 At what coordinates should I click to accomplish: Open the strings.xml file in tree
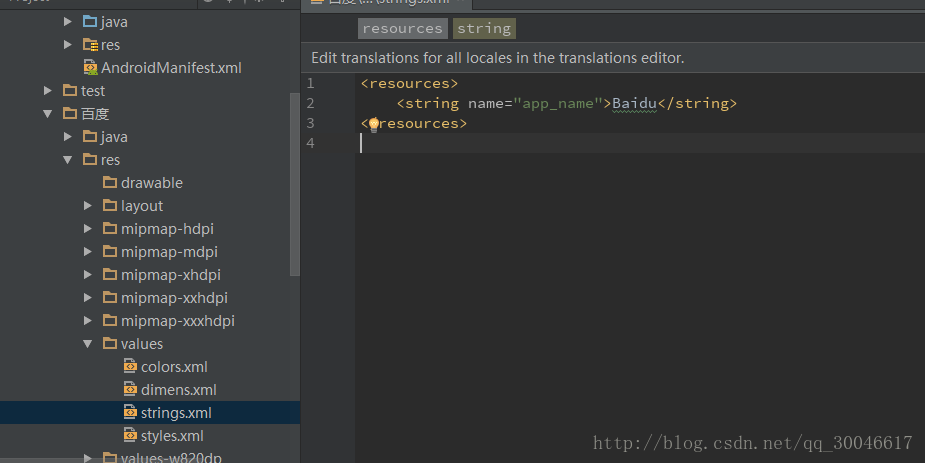[176, 412]
